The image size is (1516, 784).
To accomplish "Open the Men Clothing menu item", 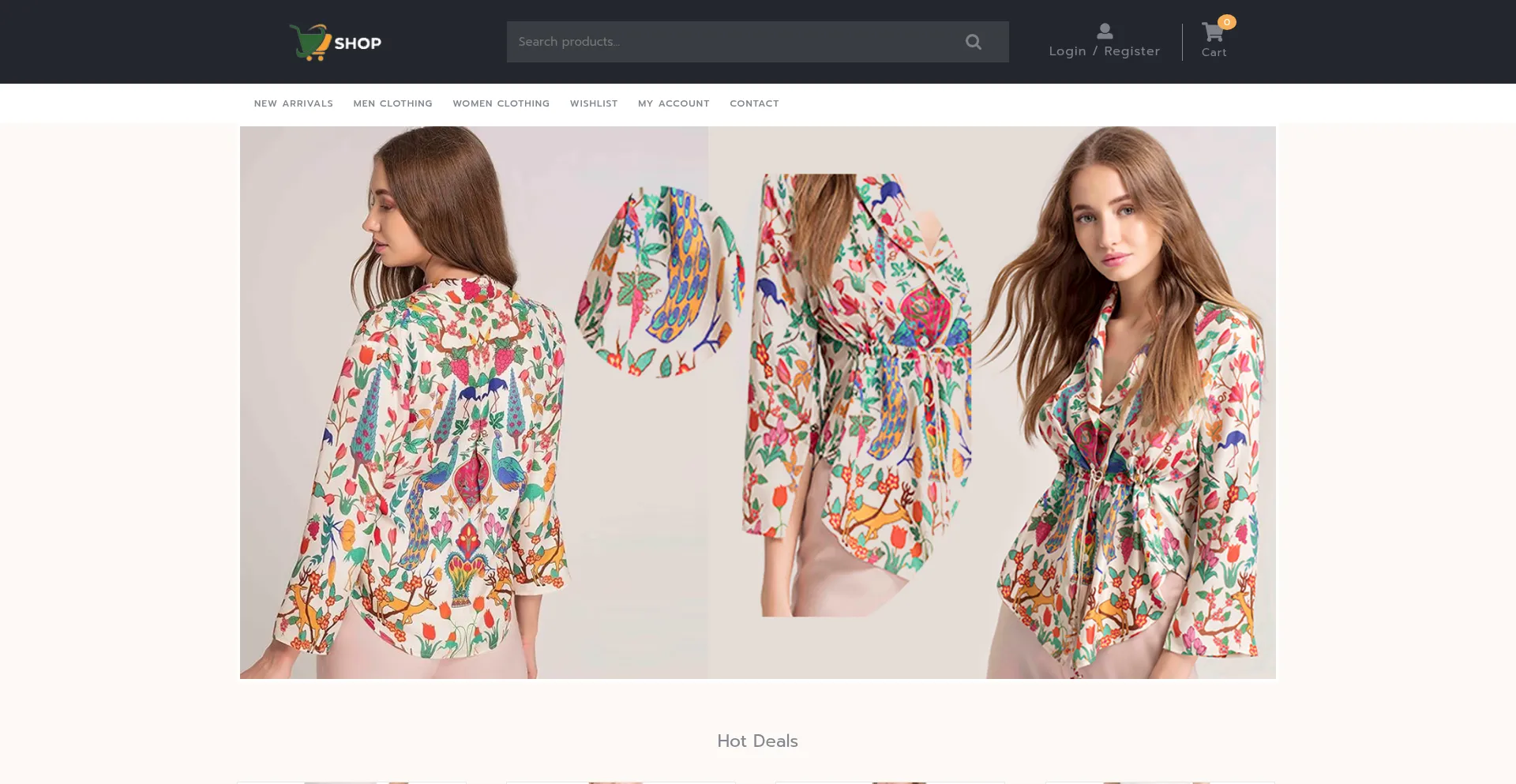I will 392,103.
